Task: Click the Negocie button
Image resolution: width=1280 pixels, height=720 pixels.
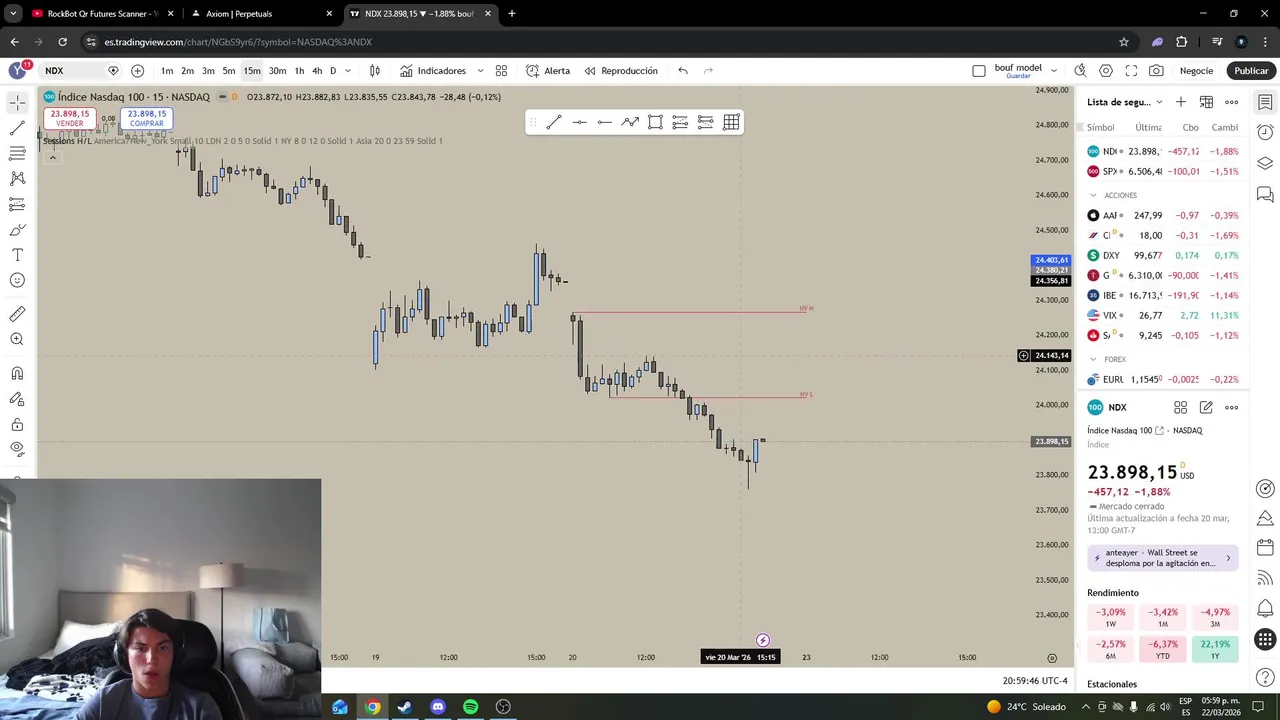Action: (1196, 71)
